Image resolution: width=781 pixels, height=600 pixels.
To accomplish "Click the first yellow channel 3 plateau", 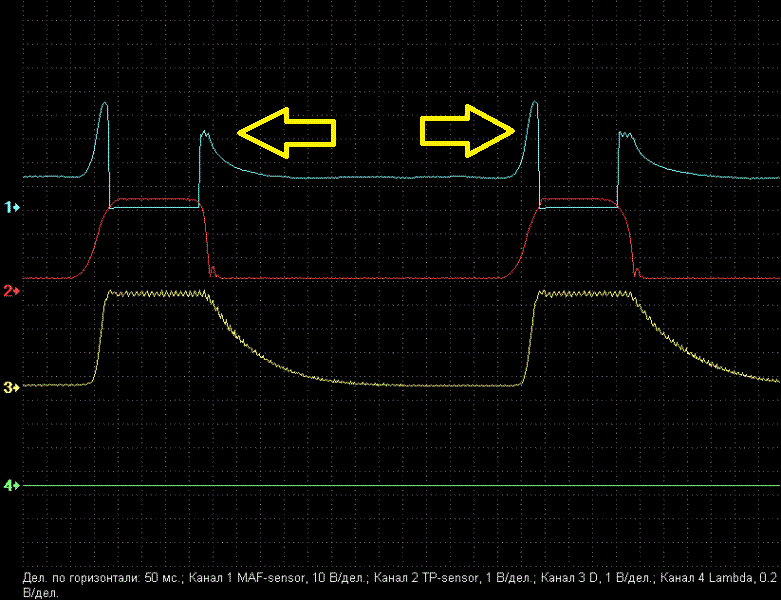I will 155,294.
